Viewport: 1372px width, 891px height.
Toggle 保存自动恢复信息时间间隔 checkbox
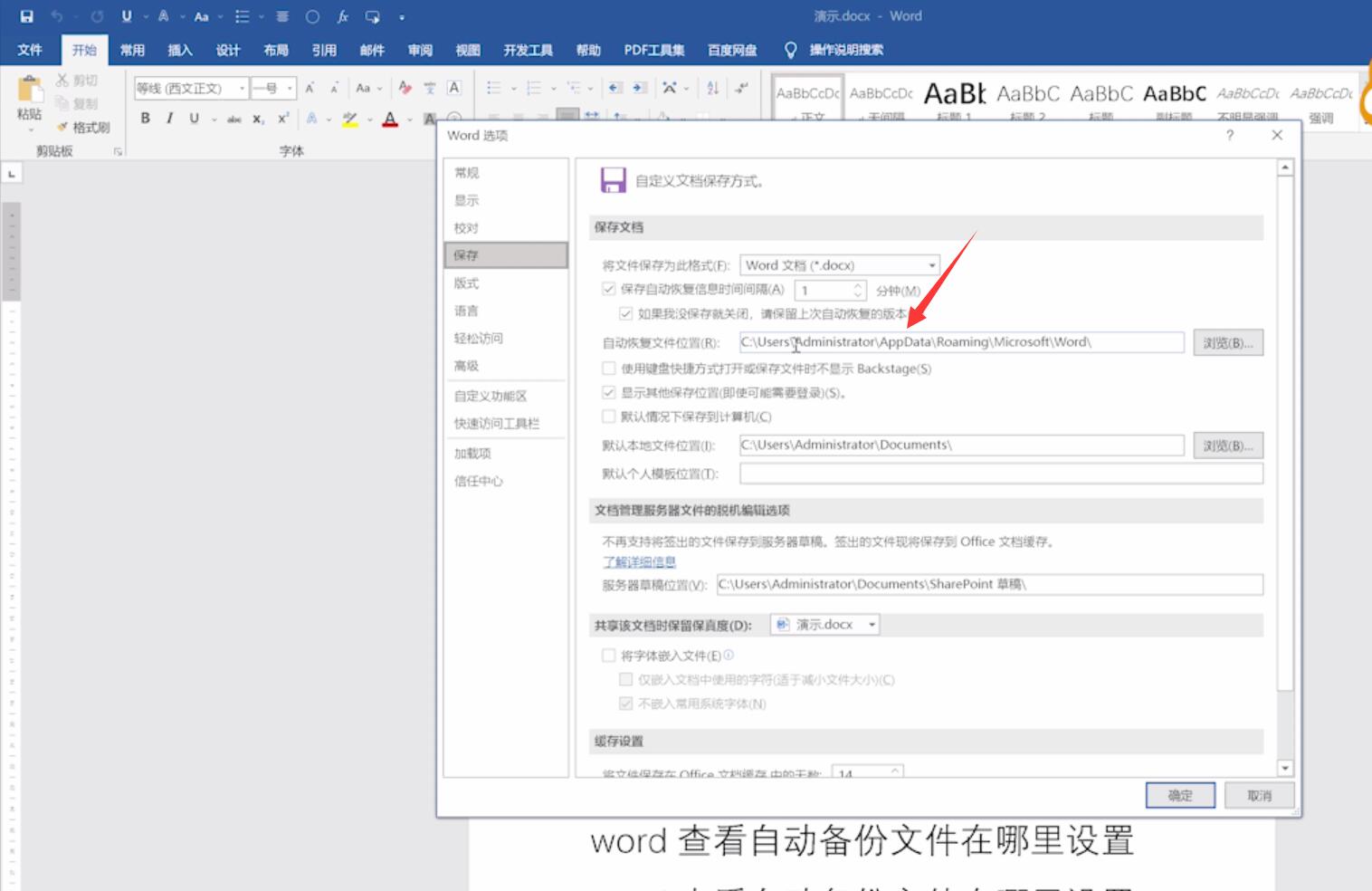[x=609, y=290]
